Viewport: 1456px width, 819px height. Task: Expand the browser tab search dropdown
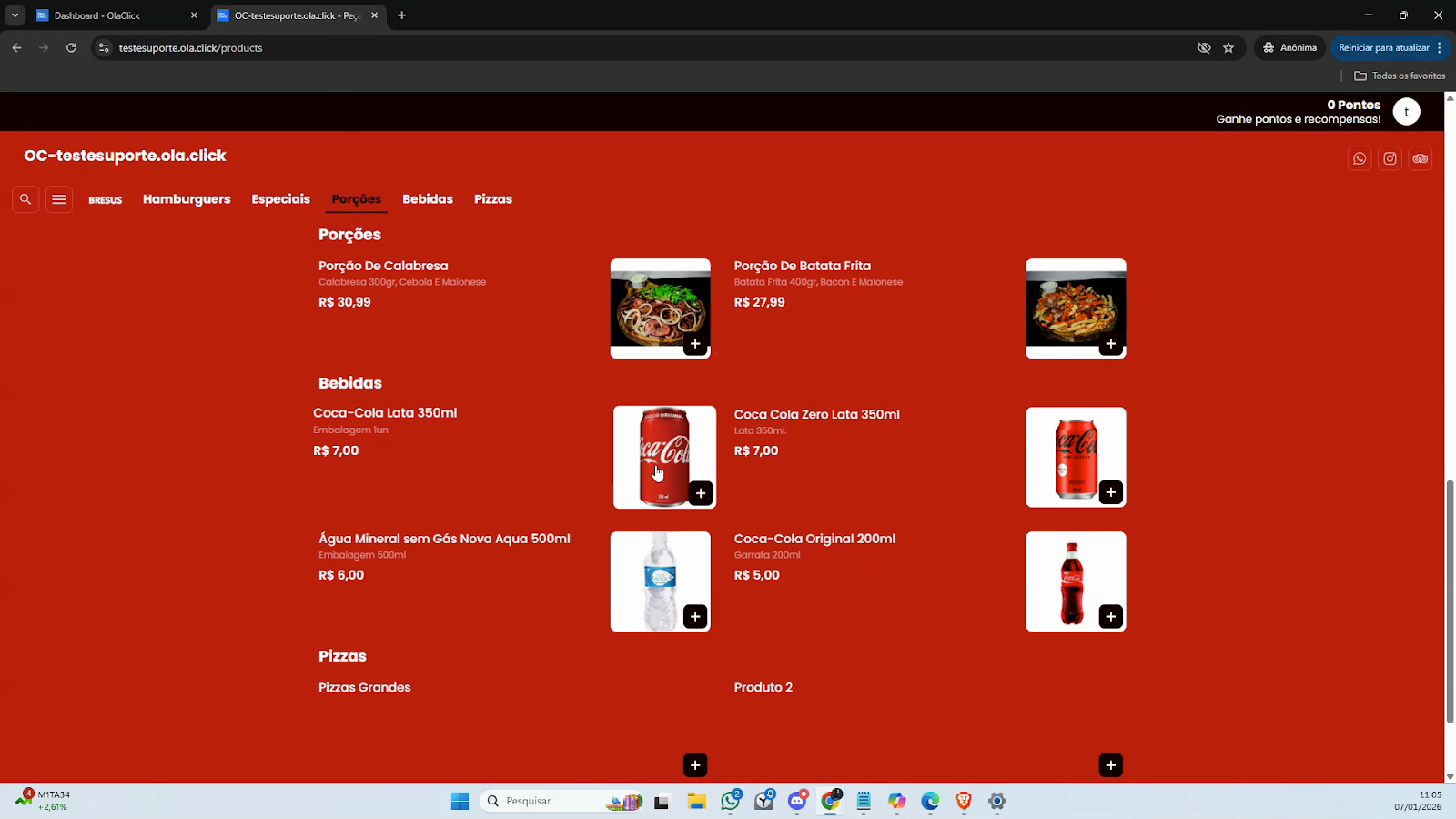click(x=15, y=15)
